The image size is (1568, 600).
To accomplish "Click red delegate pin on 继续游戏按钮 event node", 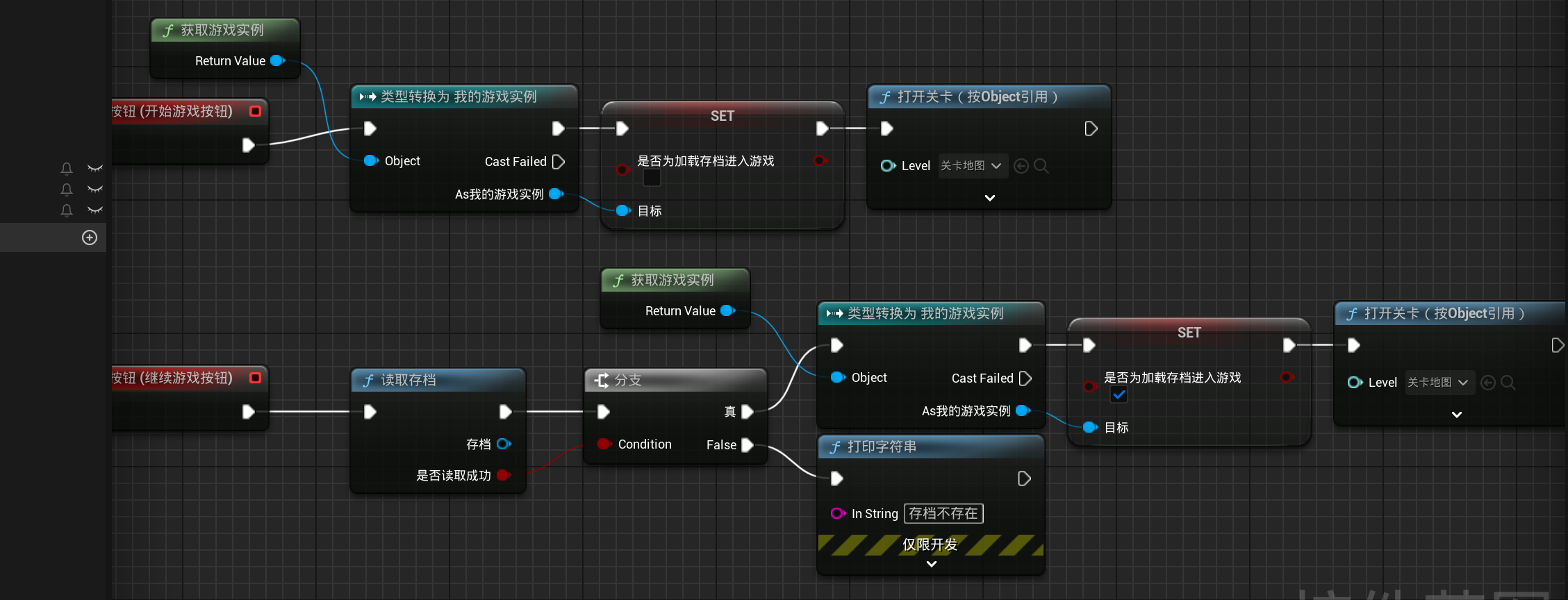I will (255, 378).
